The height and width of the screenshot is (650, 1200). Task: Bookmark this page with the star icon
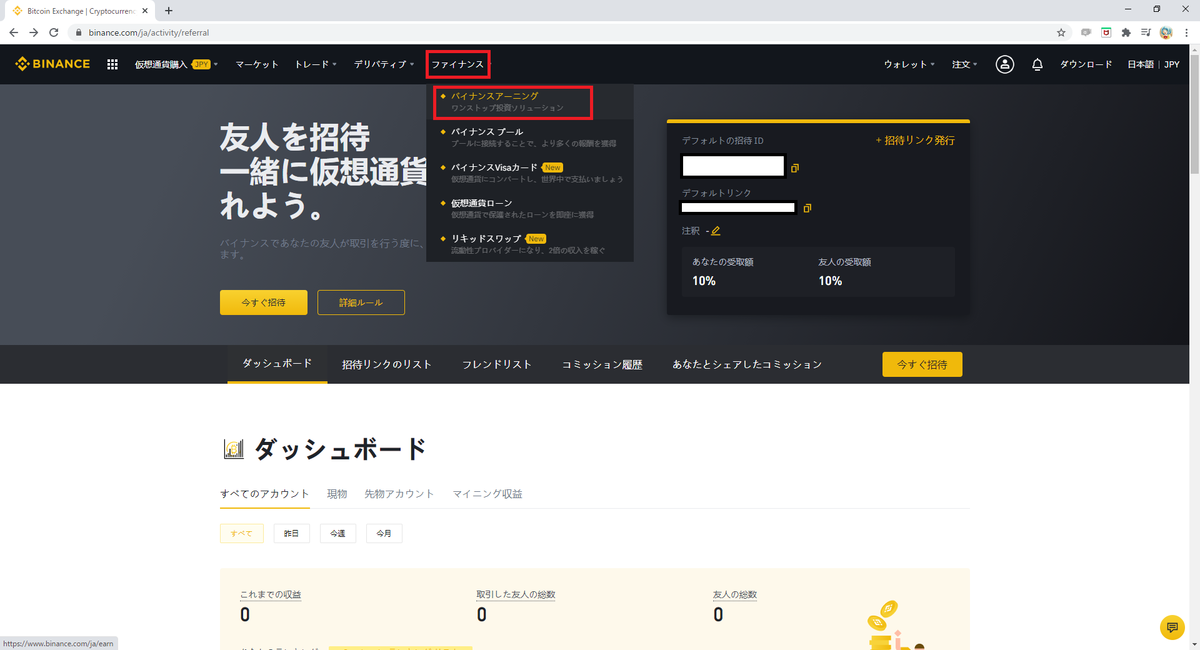point(1061,32)
